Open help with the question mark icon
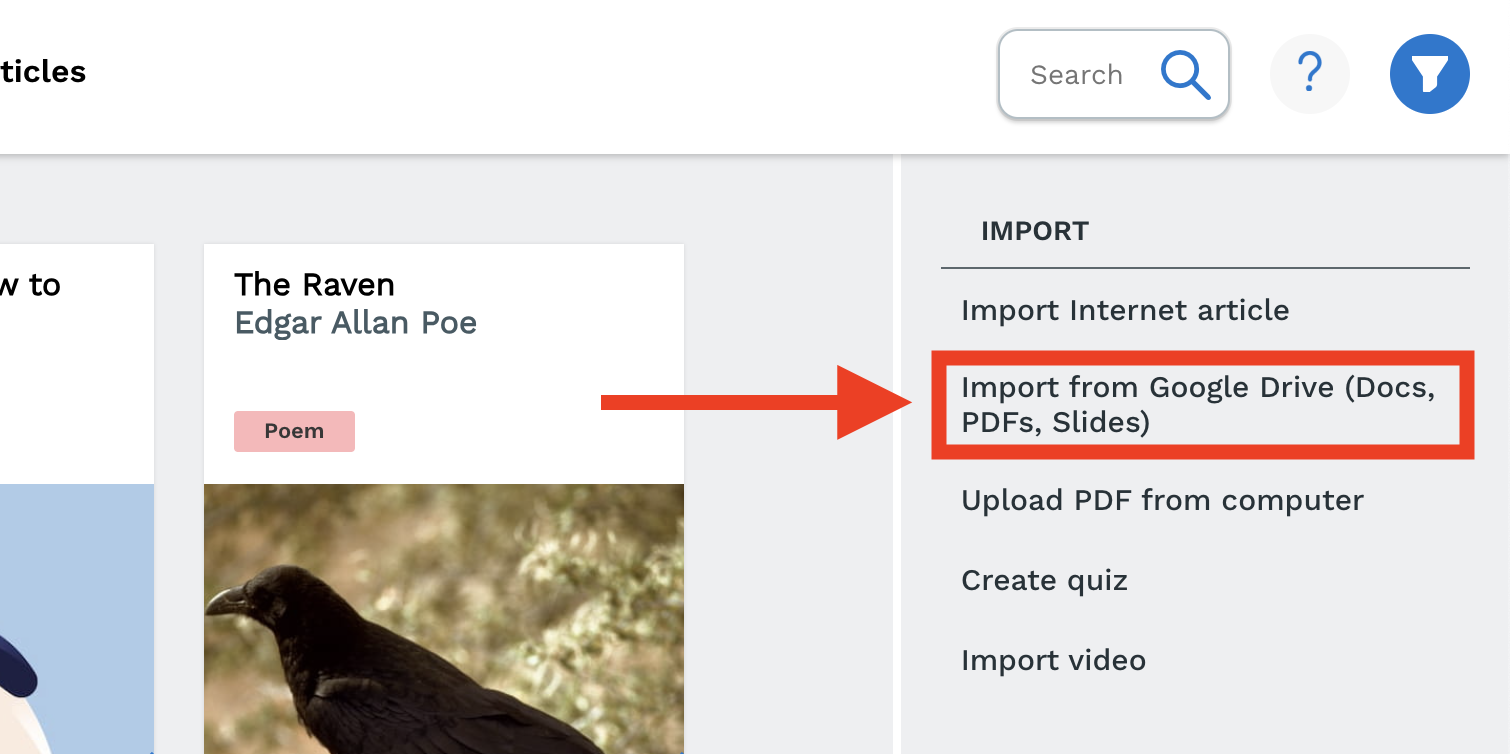The width and height of the screenshot is (1510, 754). (1309, 74)
